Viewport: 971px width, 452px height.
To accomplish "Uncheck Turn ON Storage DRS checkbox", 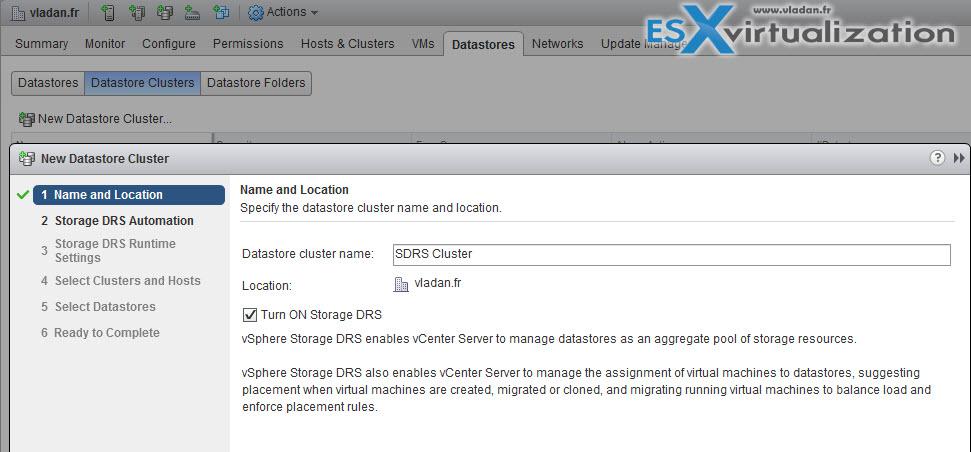I will click(x=250, y=315).
